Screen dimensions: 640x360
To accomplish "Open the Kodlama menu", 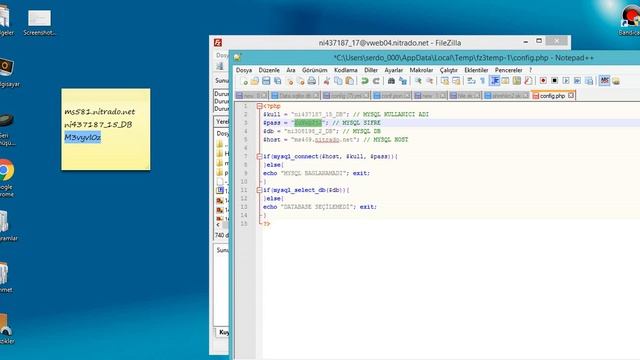I will coord(346,70).
